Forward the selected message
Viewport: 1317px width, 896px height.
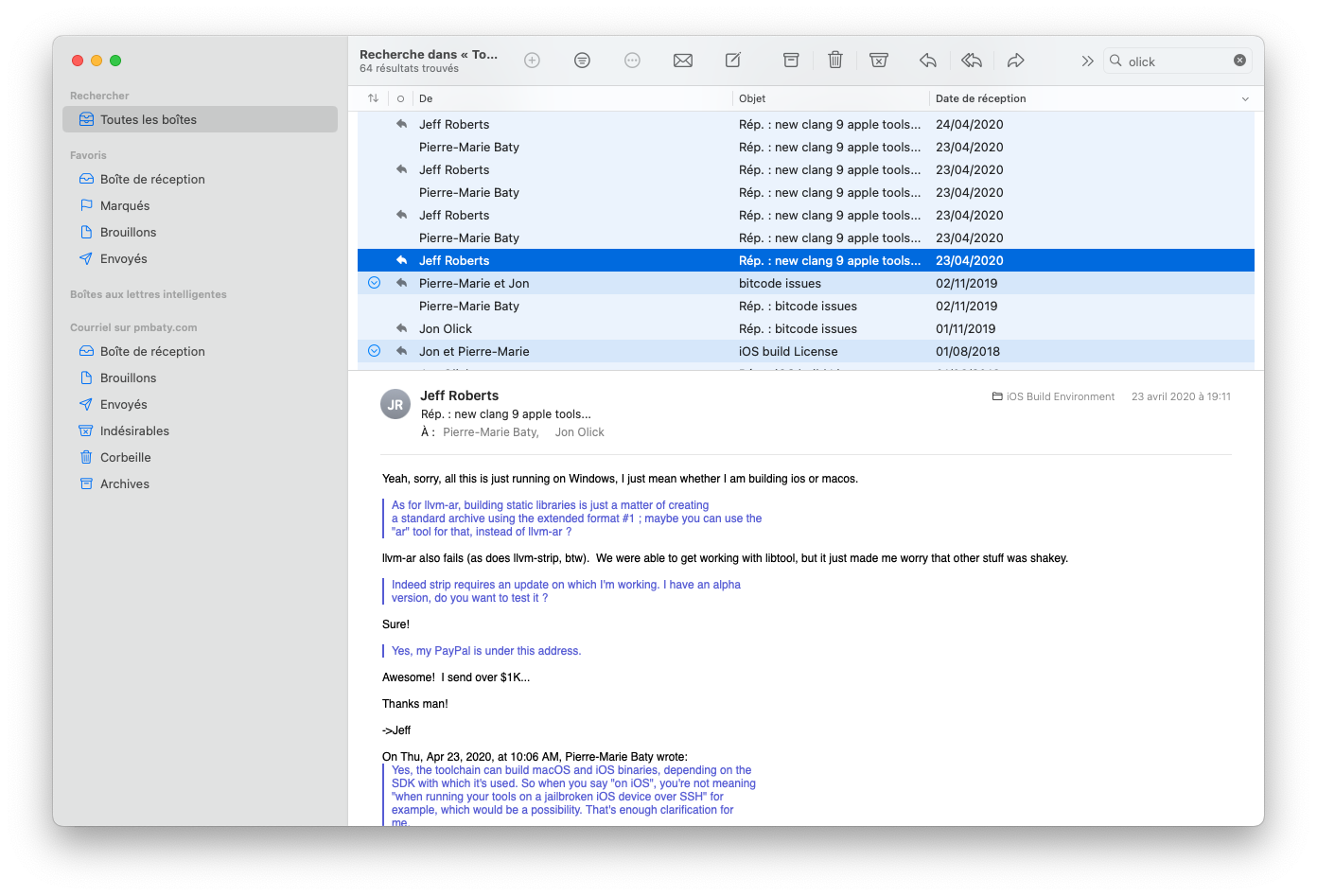(1015, 61)
